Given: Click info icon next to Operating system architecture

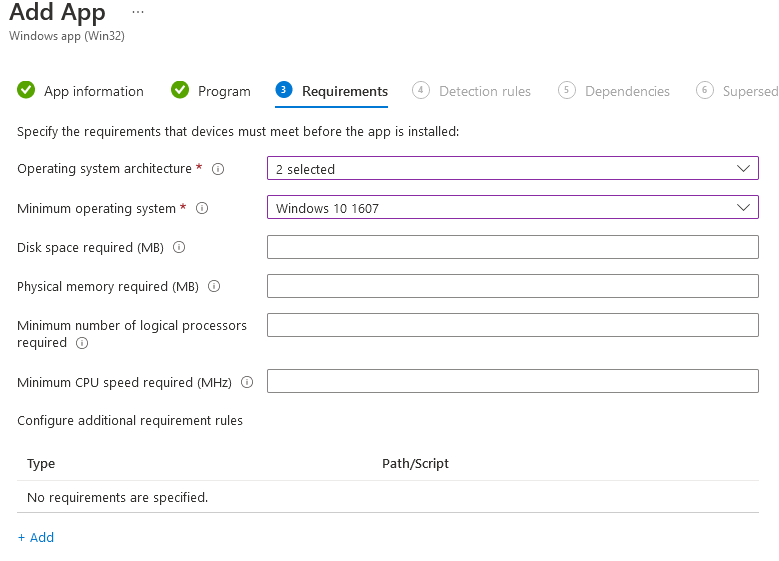Looking at the screenshot, I should [218, 169].
